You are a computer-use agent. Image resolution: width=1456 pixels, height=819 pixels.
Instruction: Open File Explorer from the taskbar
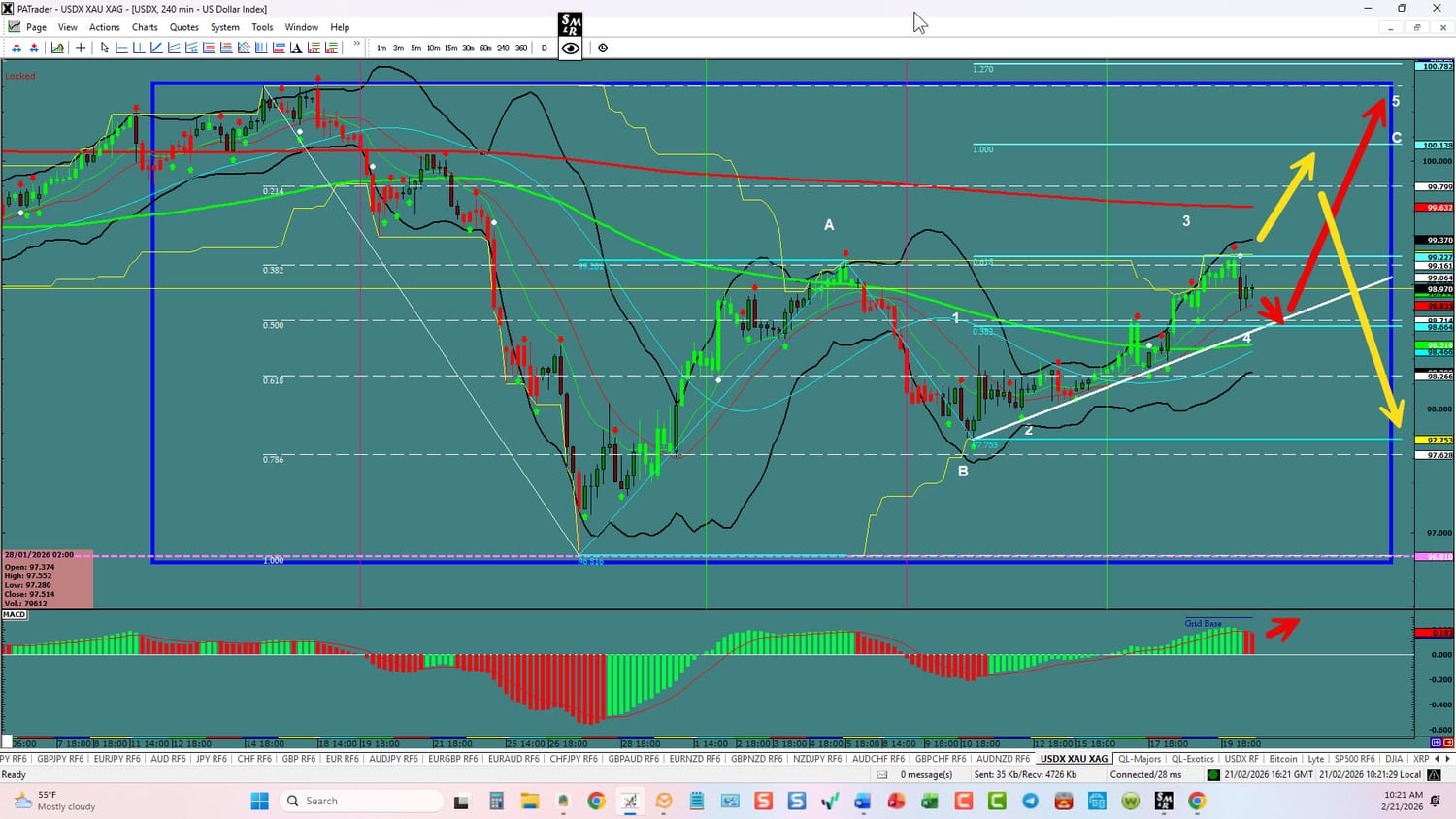[x=530, y=801]
